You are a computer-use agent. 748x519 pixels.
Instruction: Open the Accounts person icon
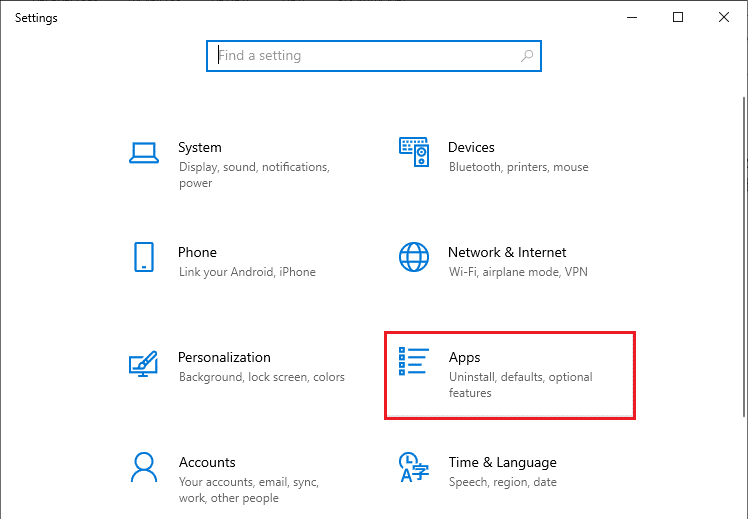pyautogui.click(x=144, y=467)
